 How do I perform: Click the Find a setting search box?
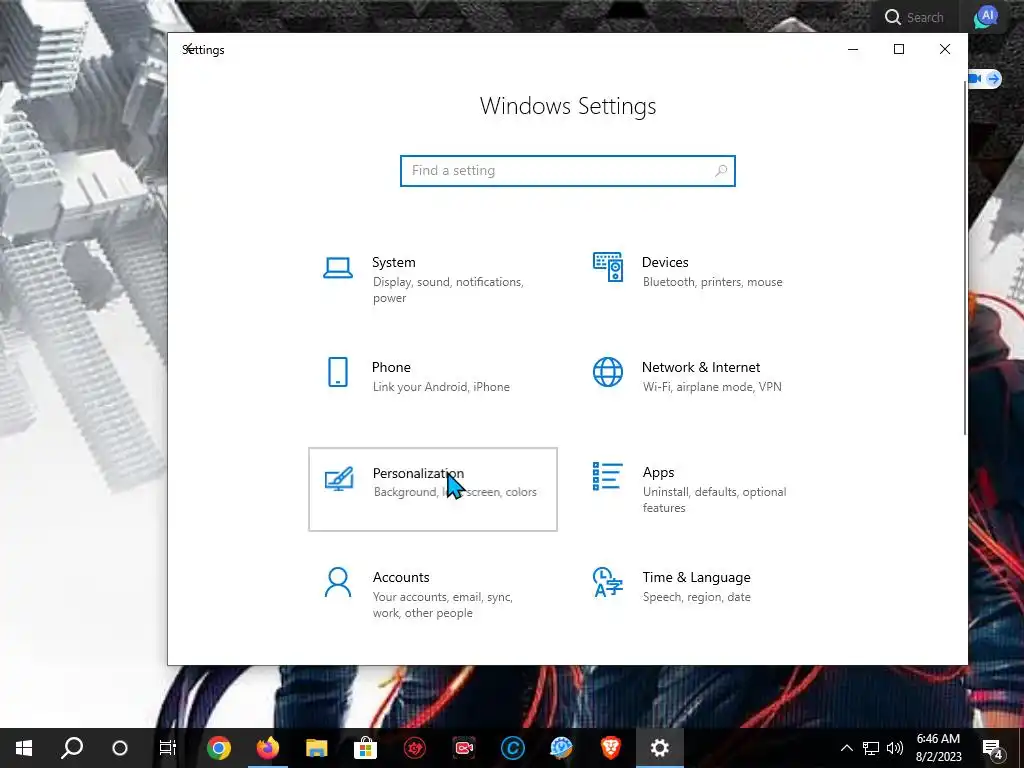click(568, 170)
